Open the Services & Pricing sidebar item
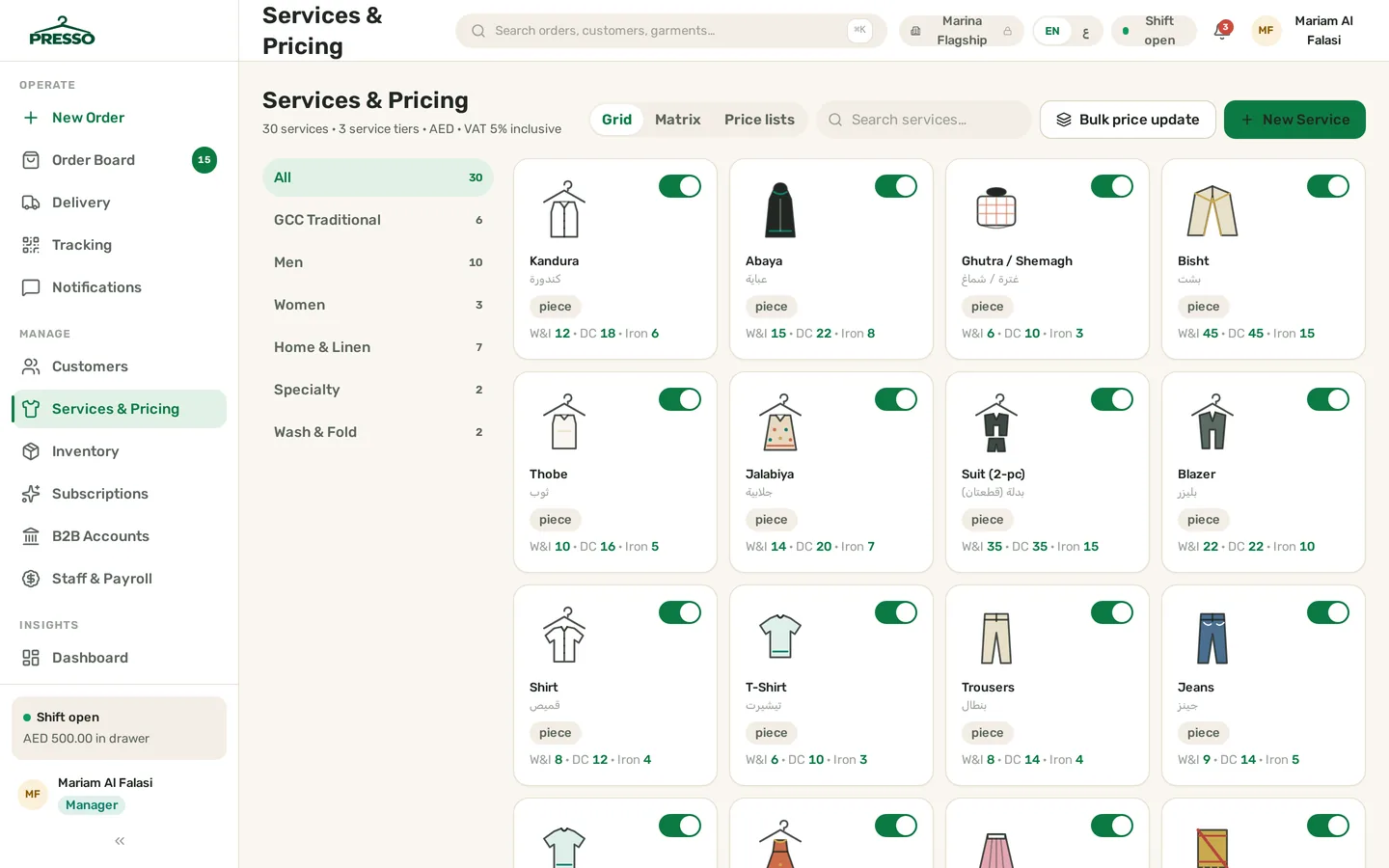Screen dimensions: 1389x868 coord(120,409)
